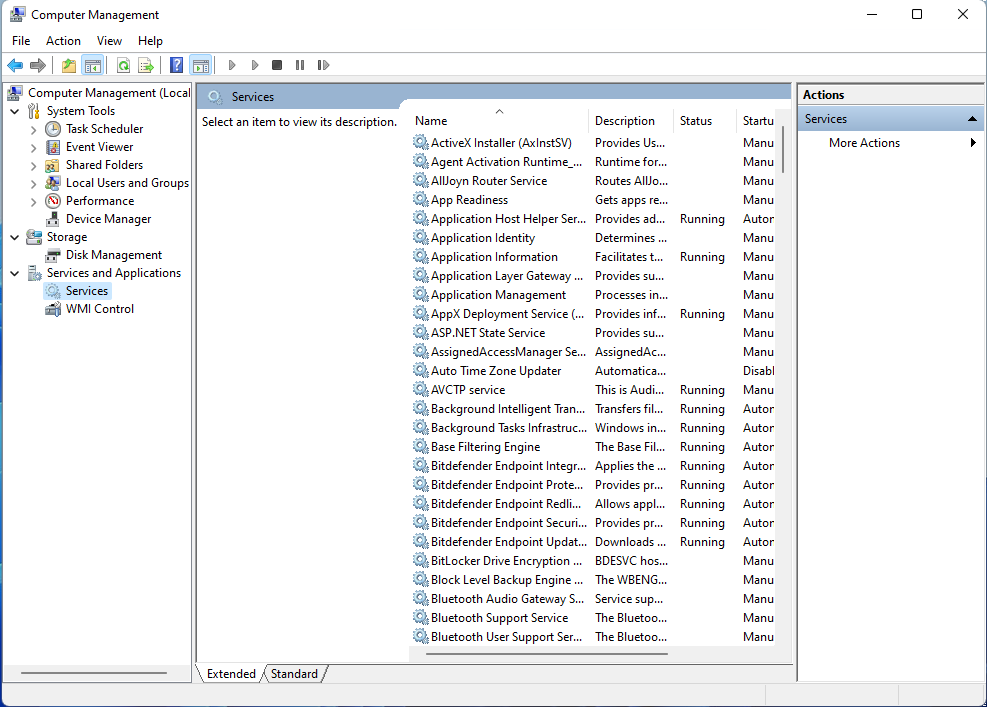This screenshot has height=707, width=987.
Task: Click the ActiveX Installer service gear icon
Action: tap(420, 143)
